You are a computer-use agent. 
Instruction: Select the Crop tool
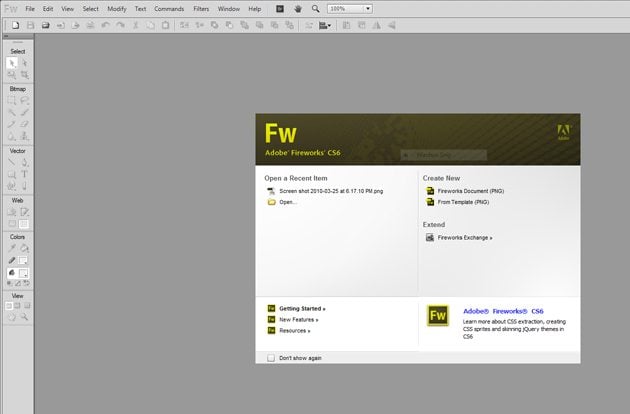coord(25,74)
